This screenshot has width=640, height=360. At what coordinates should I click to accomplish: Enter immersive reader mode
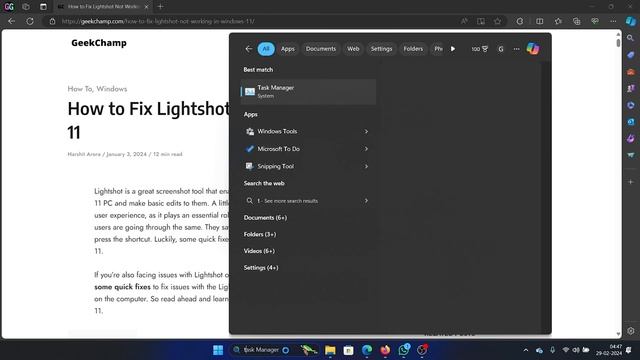(x=481, y=21)
